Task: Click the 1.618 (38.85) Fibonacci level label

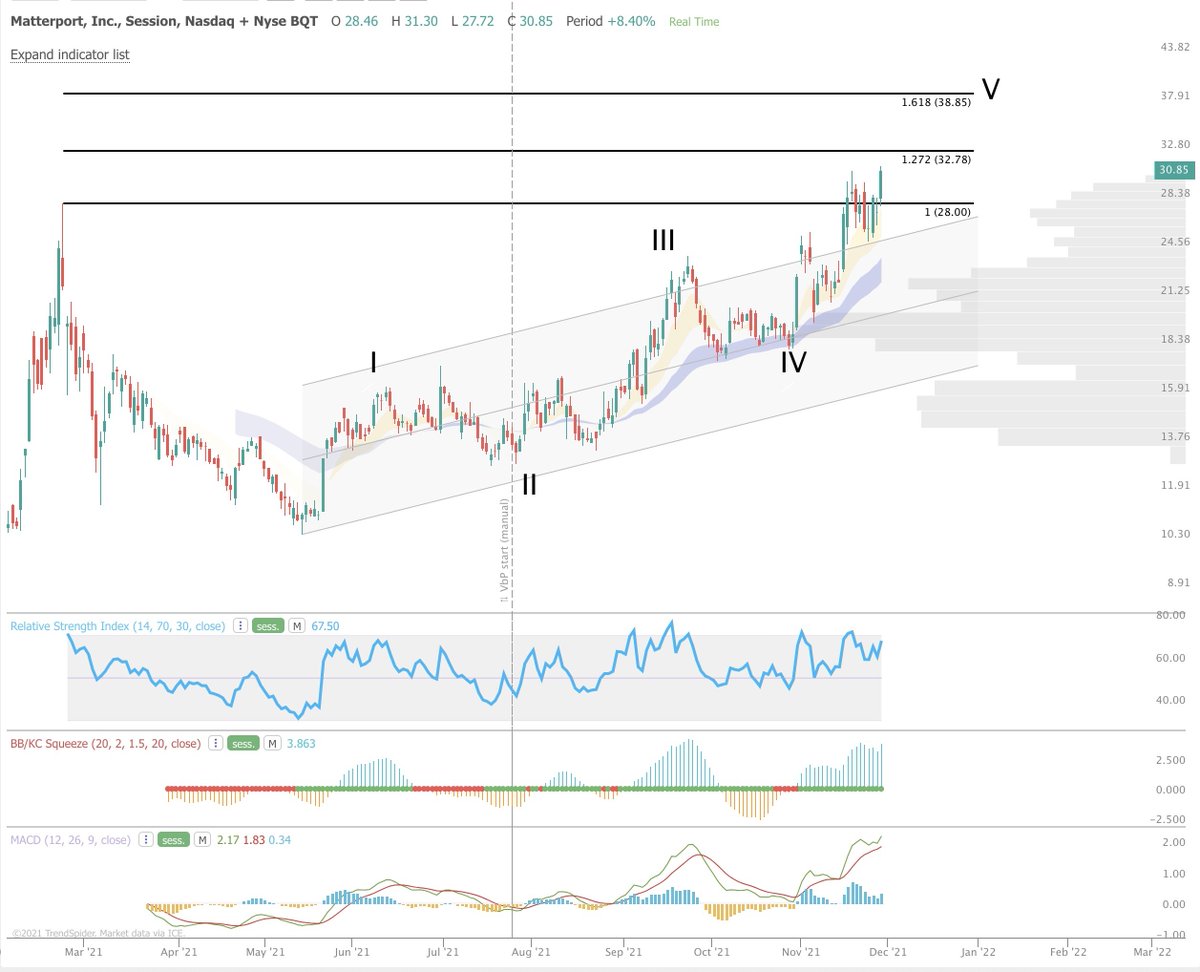Action: click(x=936, y=103)
